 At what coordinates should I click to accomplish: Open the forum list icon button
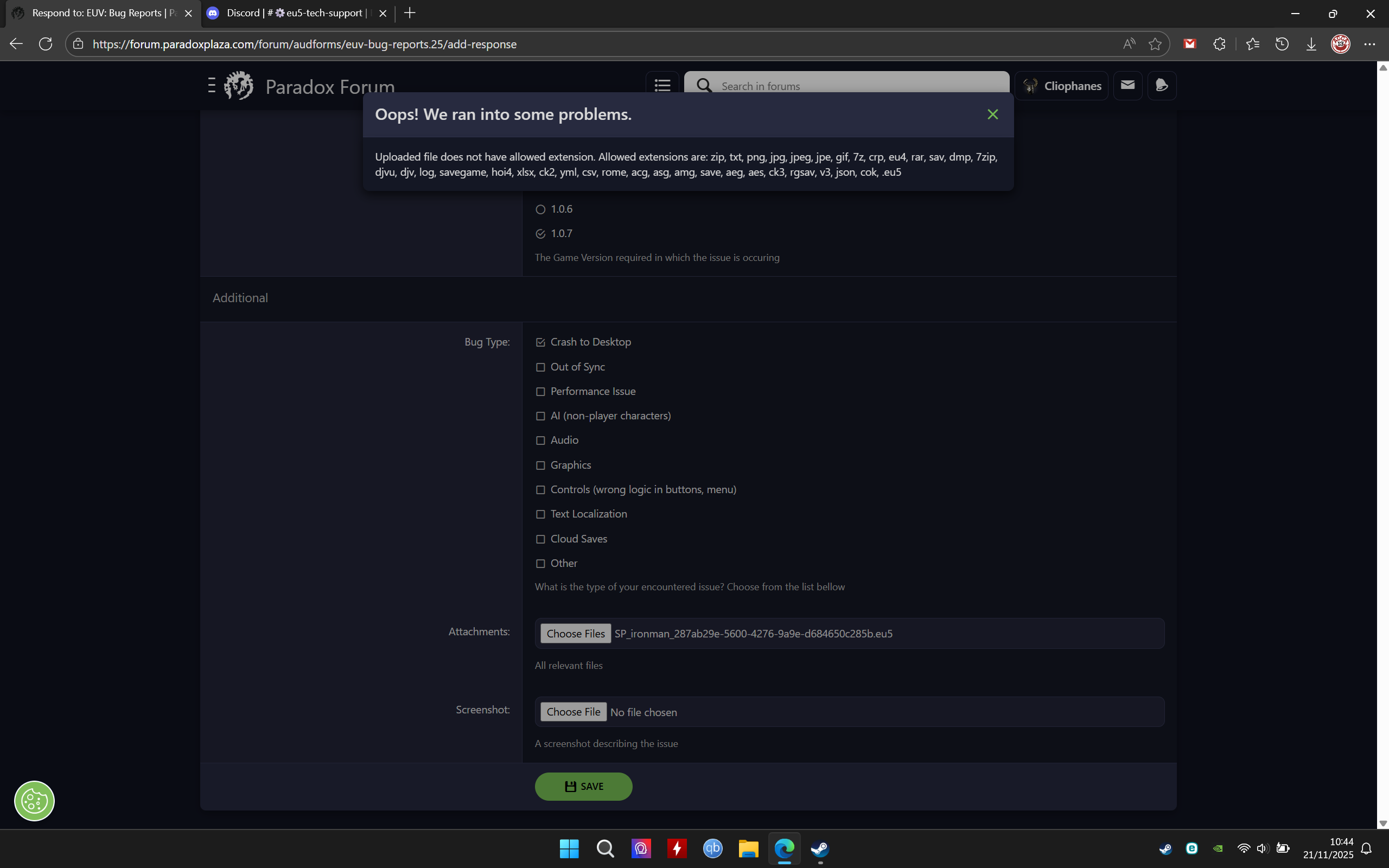pyautogui.click(x=662, y=86)
